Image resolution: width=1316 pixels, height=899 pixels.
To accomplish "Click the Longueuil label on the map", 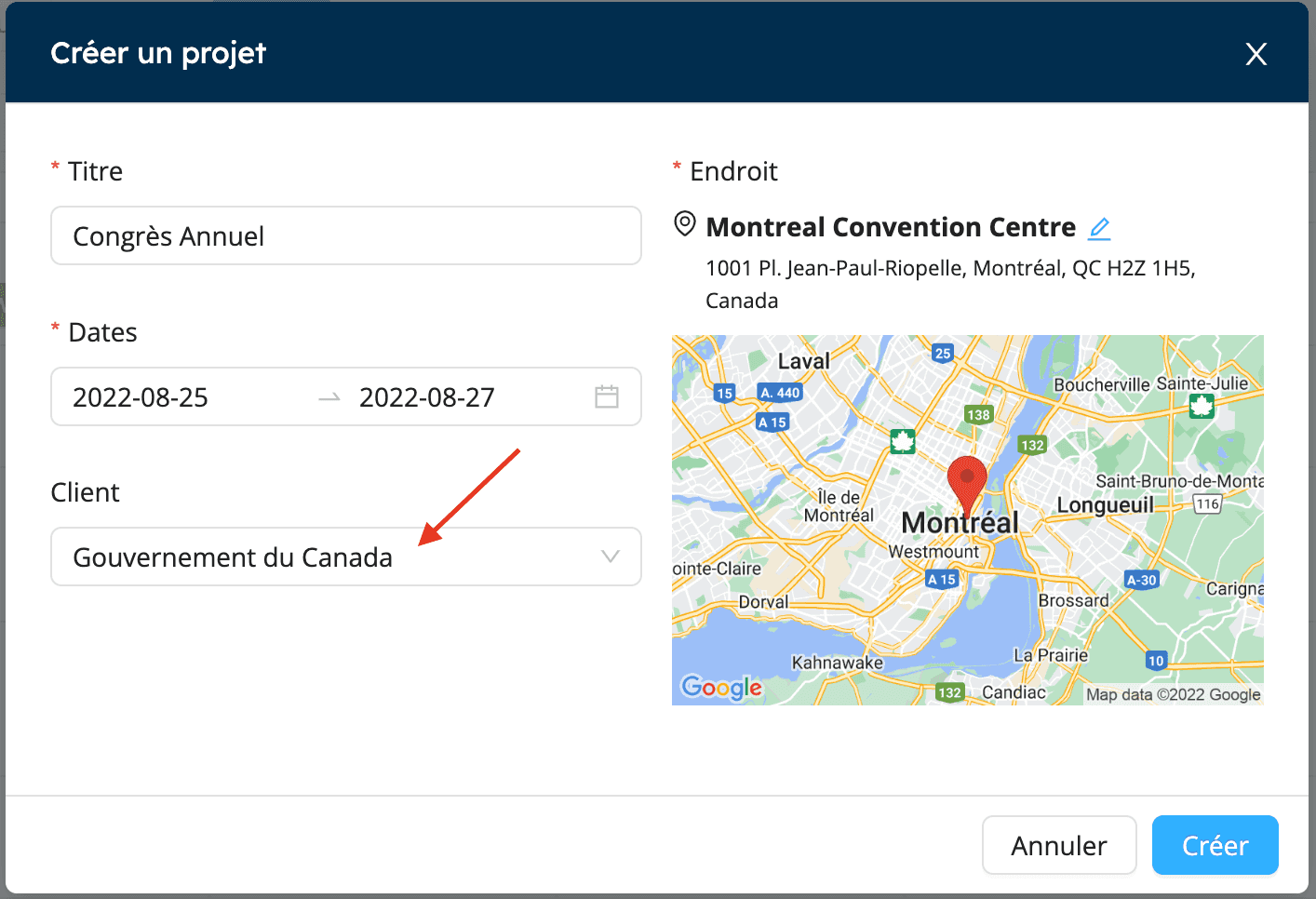I will (1105, 505).
